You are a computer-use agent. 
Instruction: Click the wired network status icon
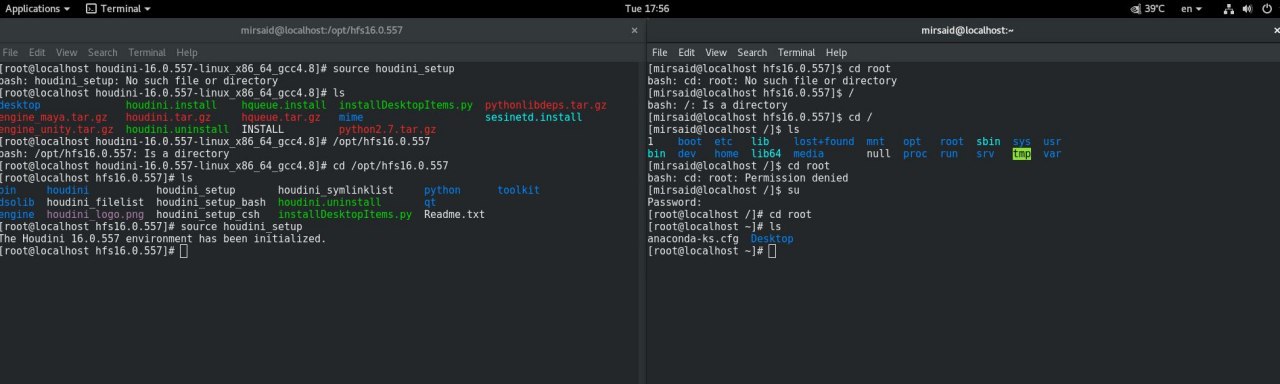(1229, 8)
